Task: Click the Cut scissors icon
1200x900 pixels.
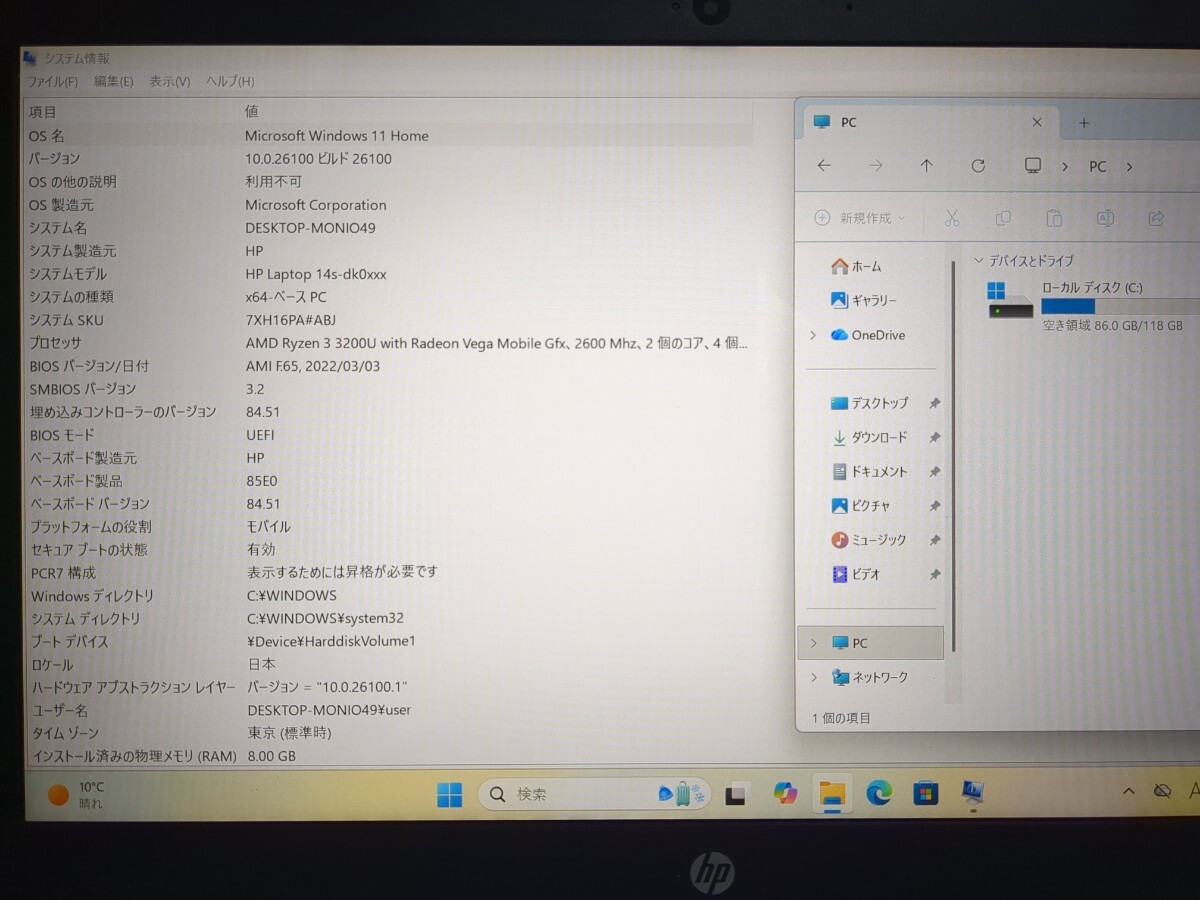Action: [x=951, y=218]
